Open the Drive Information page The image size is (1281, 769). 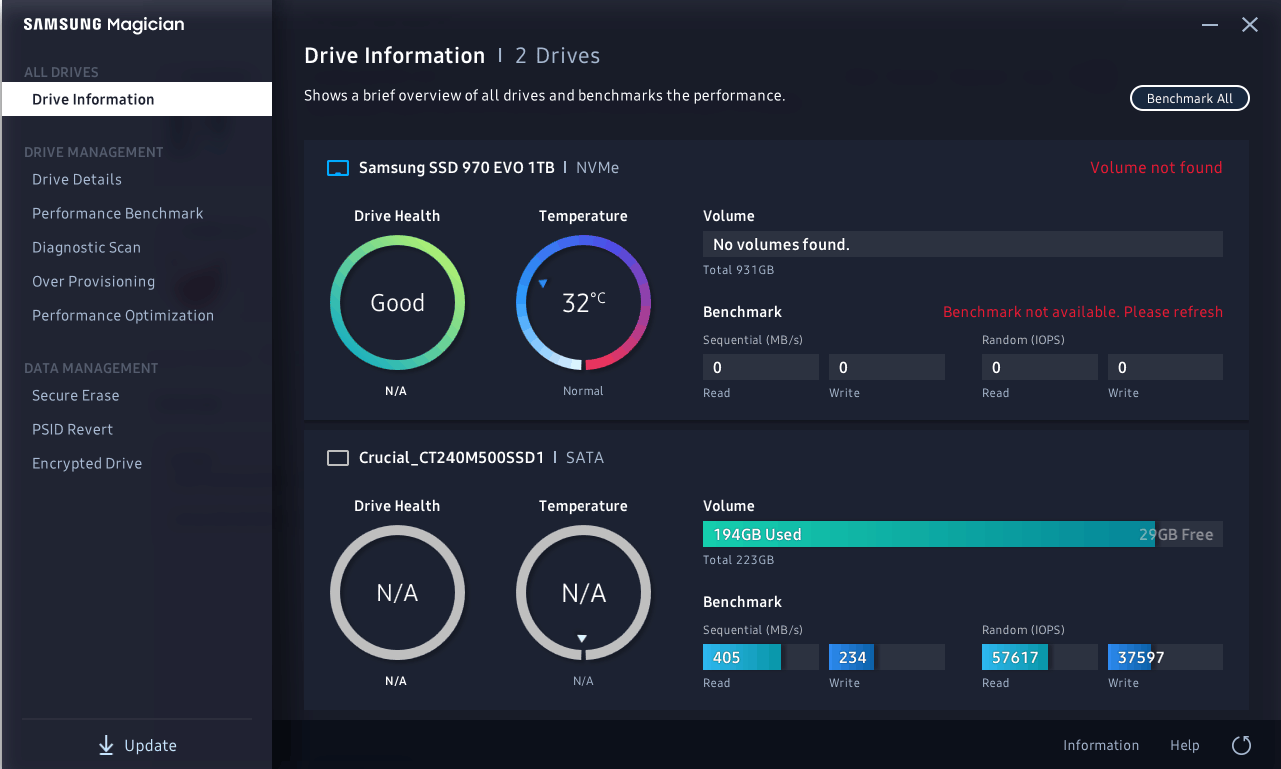(136, 99)
